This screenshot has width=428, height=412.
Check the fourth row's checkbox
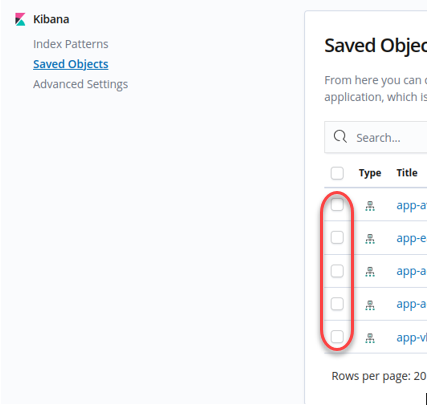pos(337,304)
